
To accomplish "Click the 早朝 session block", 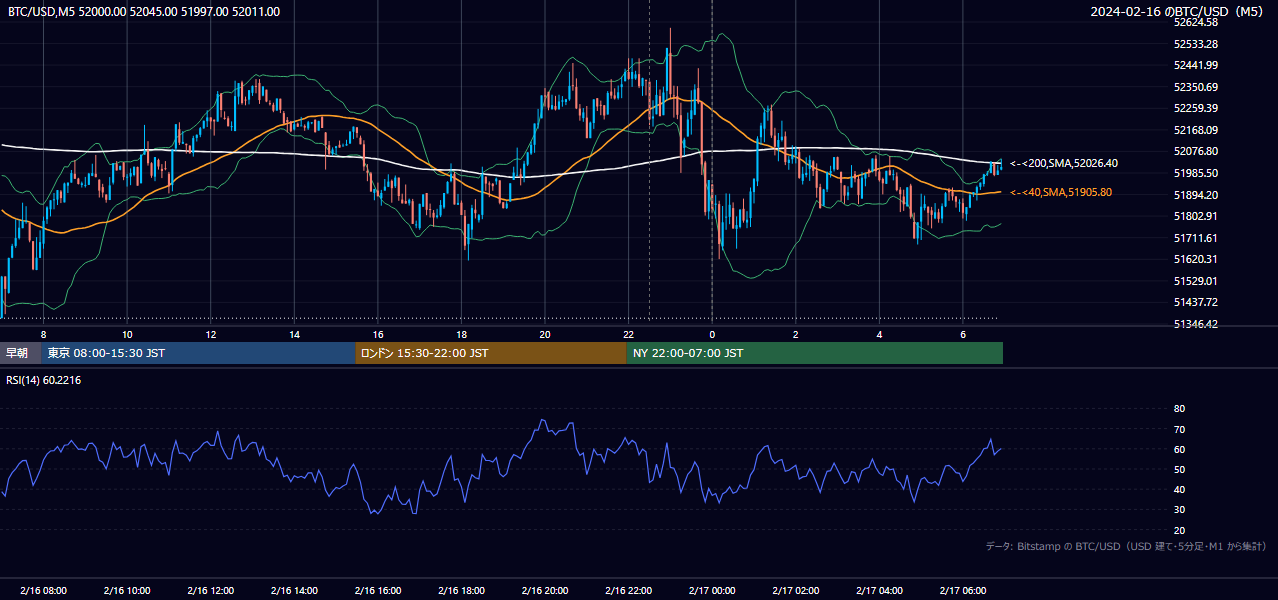I will click(x=21, y=353).
